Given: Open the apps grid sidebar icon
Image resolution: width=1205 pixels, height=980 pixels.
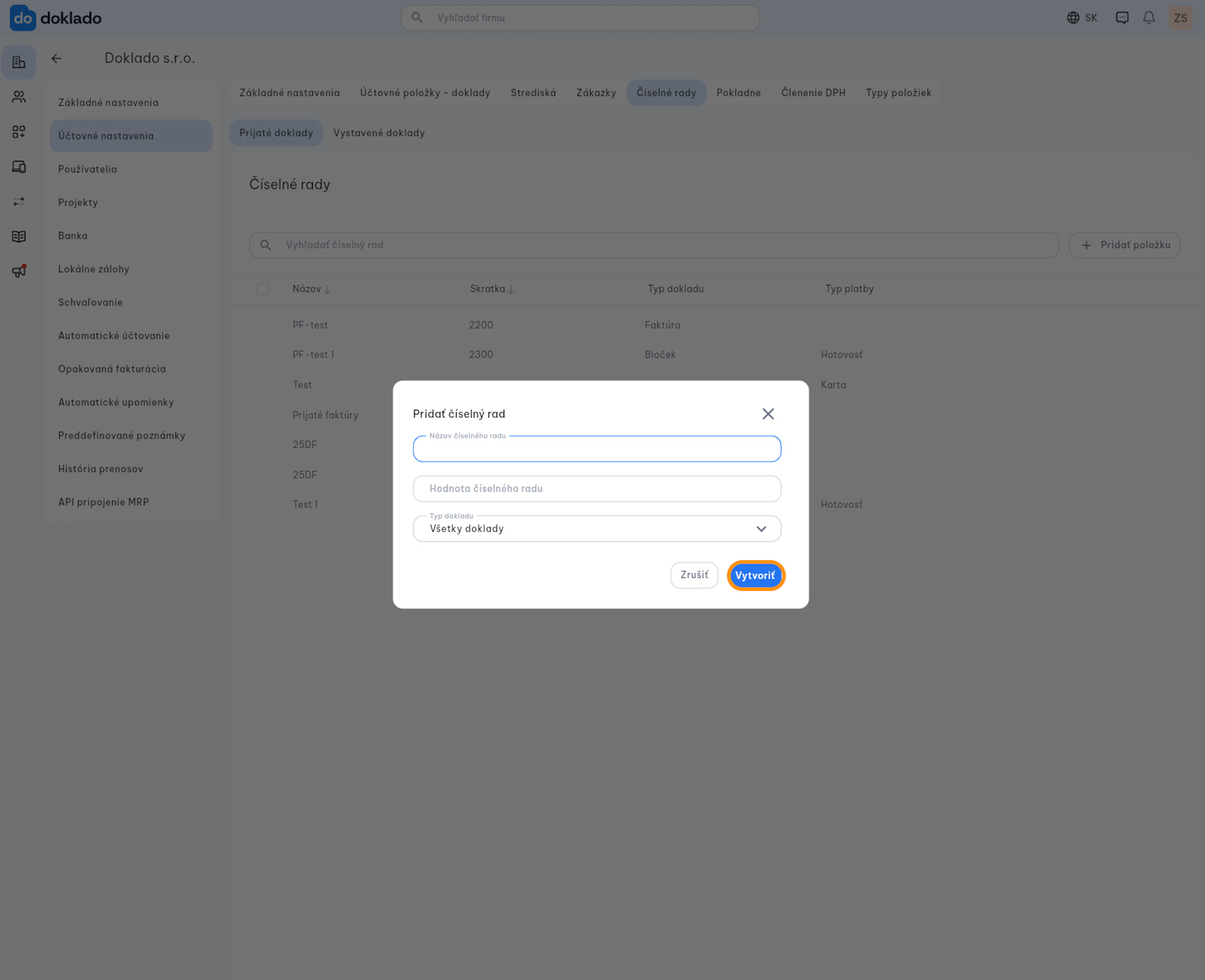Looking at the screenshot, I should [x=19, y=132].
